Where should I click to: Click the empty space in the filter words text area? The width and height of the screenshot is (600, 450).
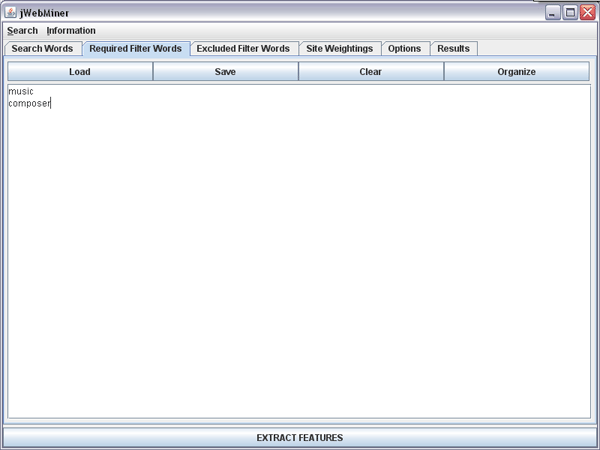click(x=300, y=260)
